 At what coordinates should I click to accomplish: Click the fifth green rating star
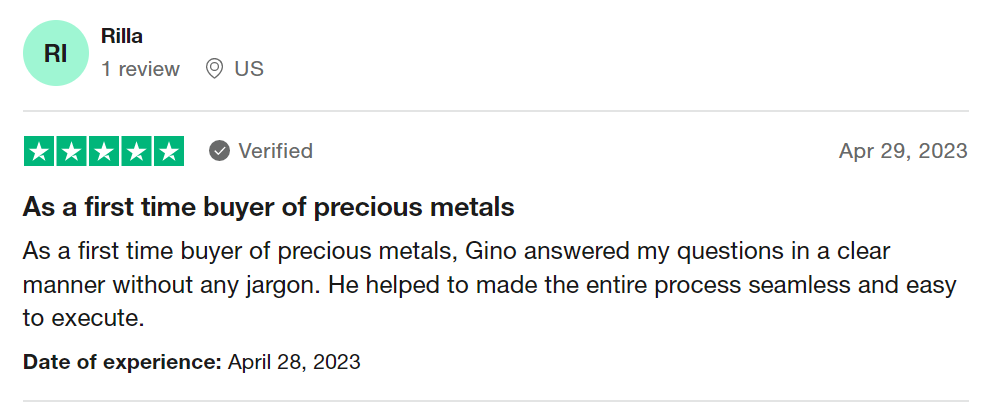pos(168,151)
